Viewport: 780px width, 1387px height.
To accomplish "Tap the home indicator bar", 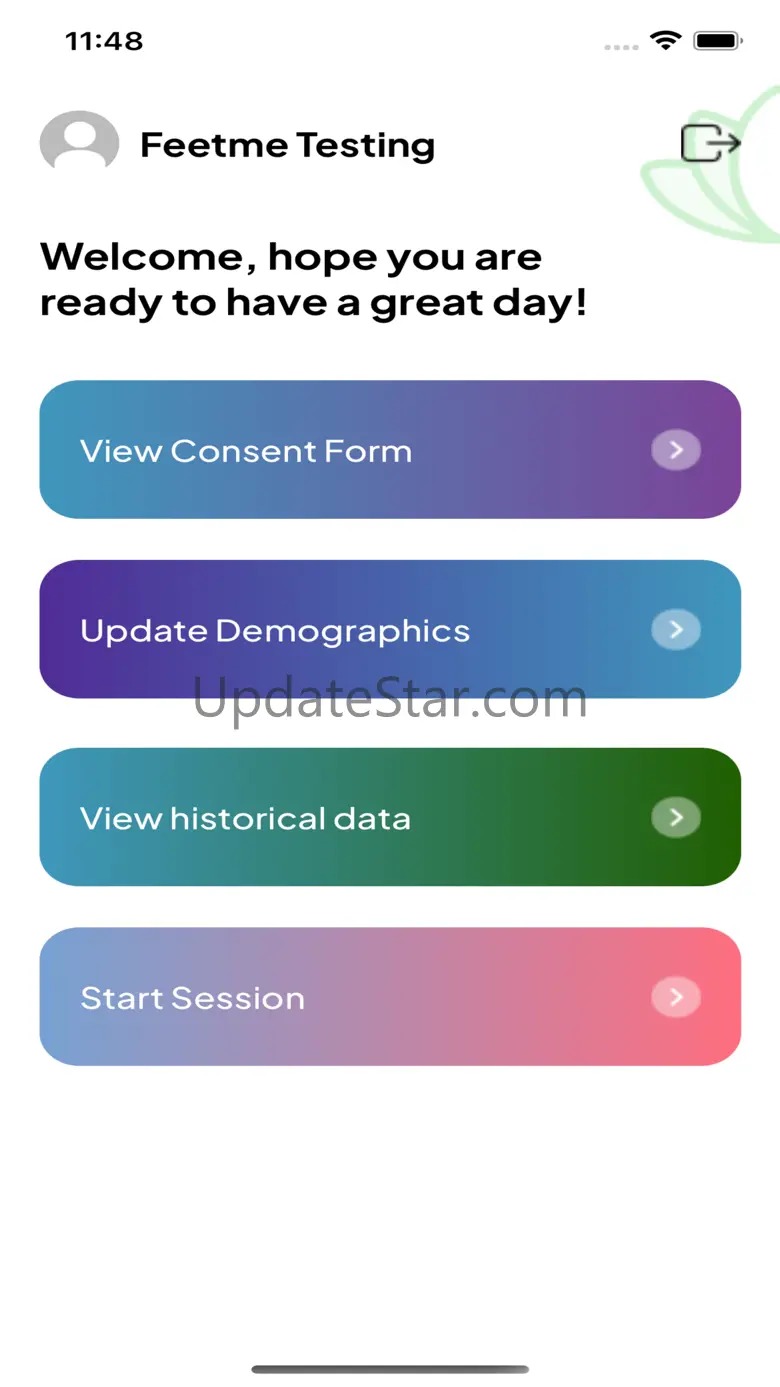I will [390, 1369].
